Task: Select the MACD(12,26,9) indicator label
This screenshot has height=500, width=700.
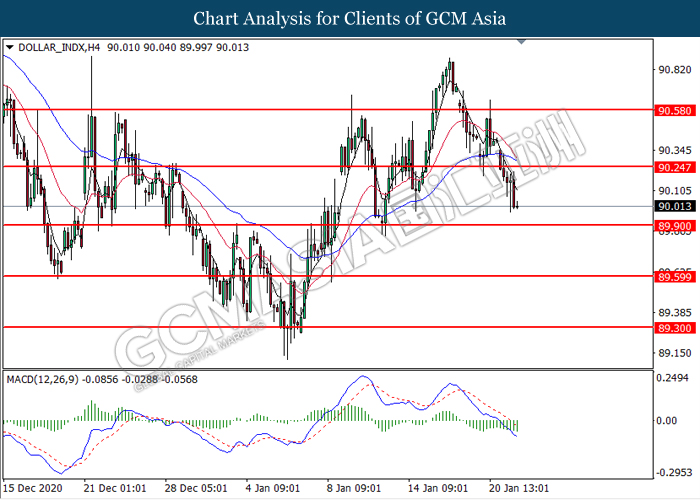Action: coord(42,379)
